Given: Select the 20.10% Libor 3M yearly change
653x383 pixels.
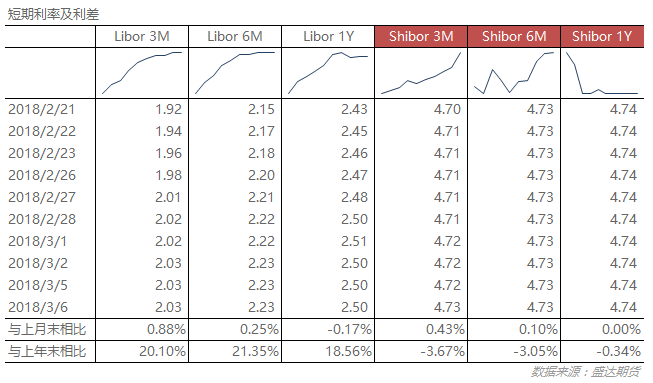Looking at the screenshot, I should click(x=162, y=352).
